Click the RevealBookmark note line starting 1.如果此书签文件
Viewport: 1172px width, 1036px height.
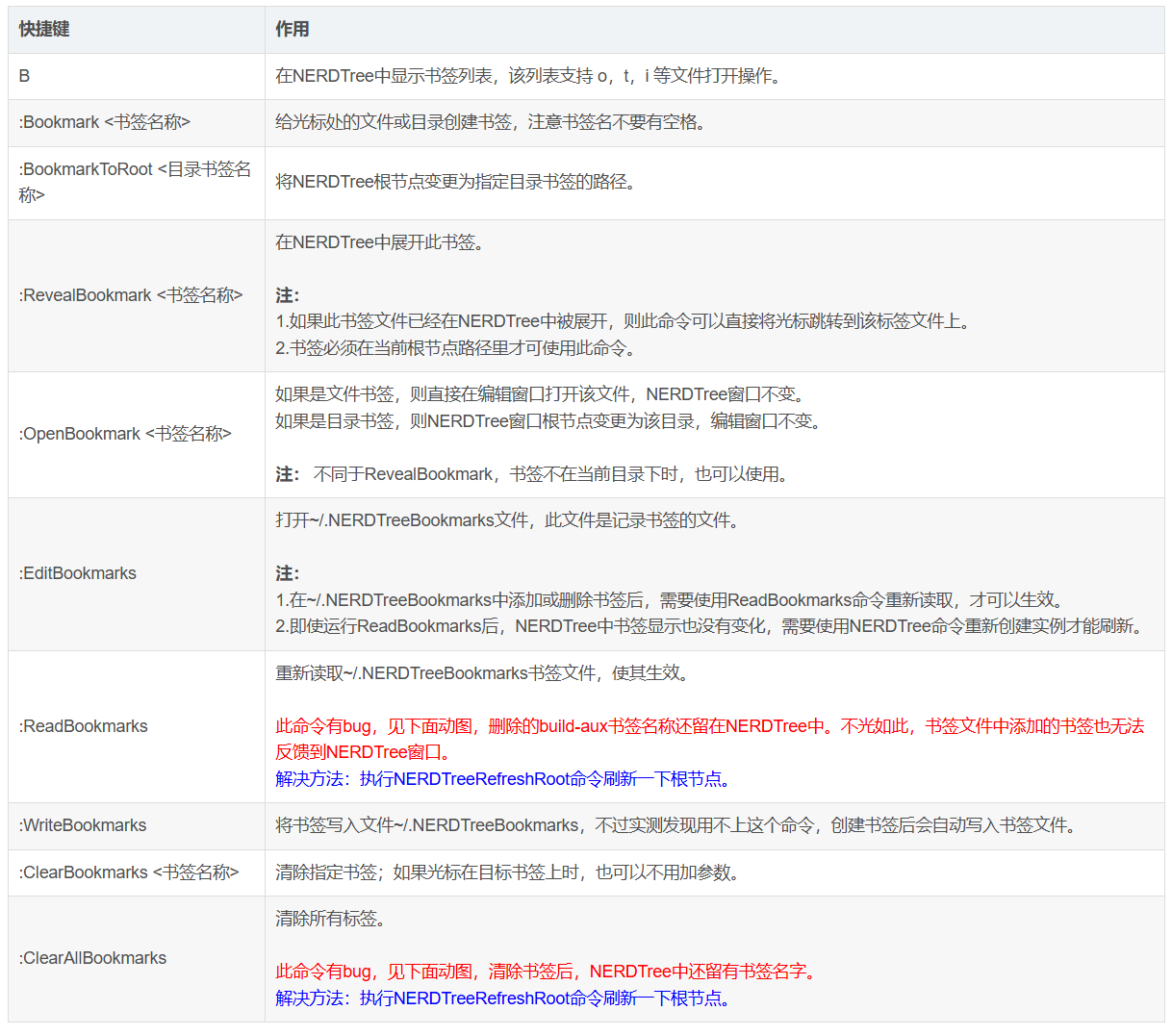pyautogui.click(x=625, y=321)
